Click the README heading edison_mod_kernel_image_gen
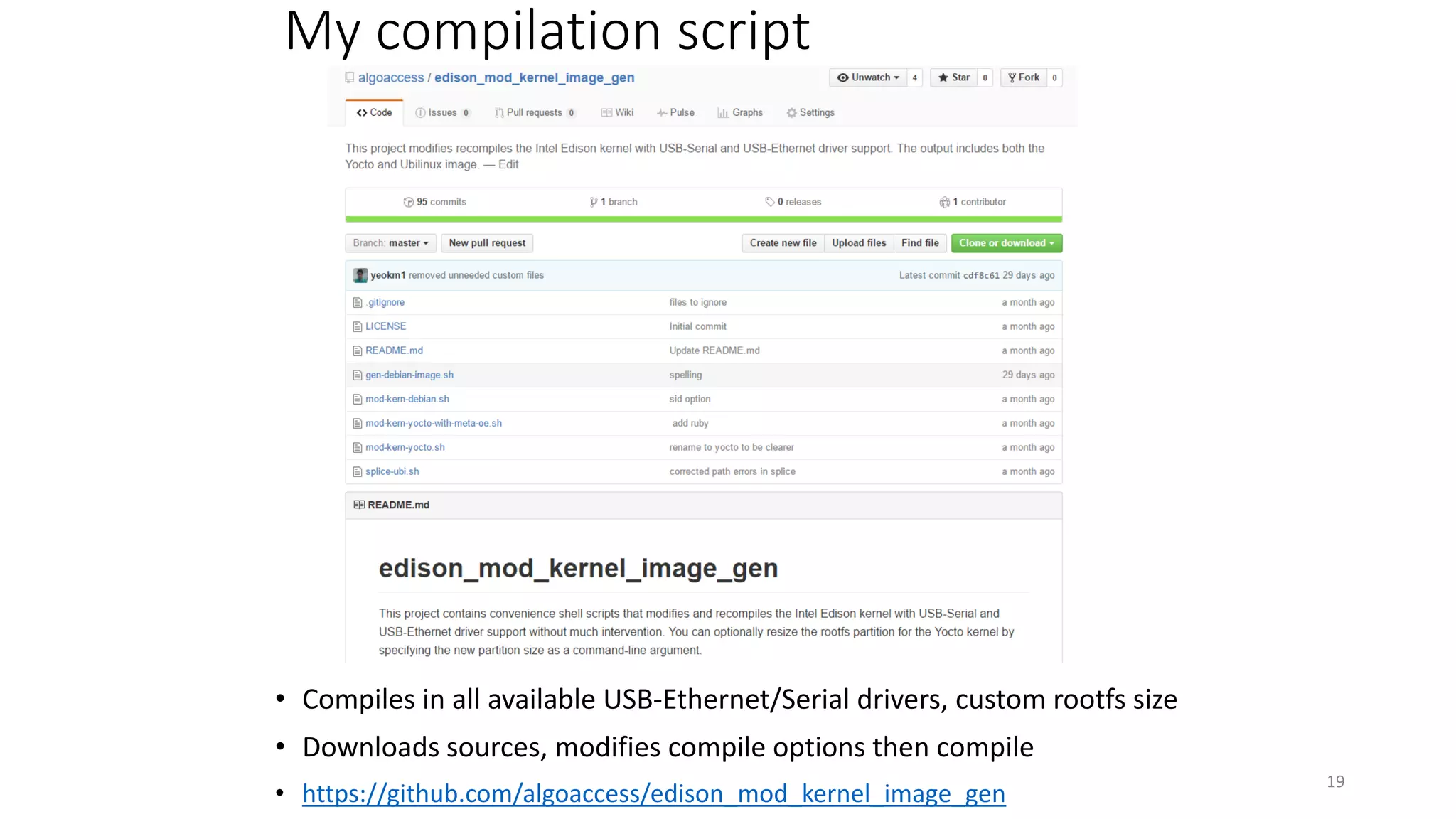The height and width of the screenshot is (819, 1456). point(578,569)
